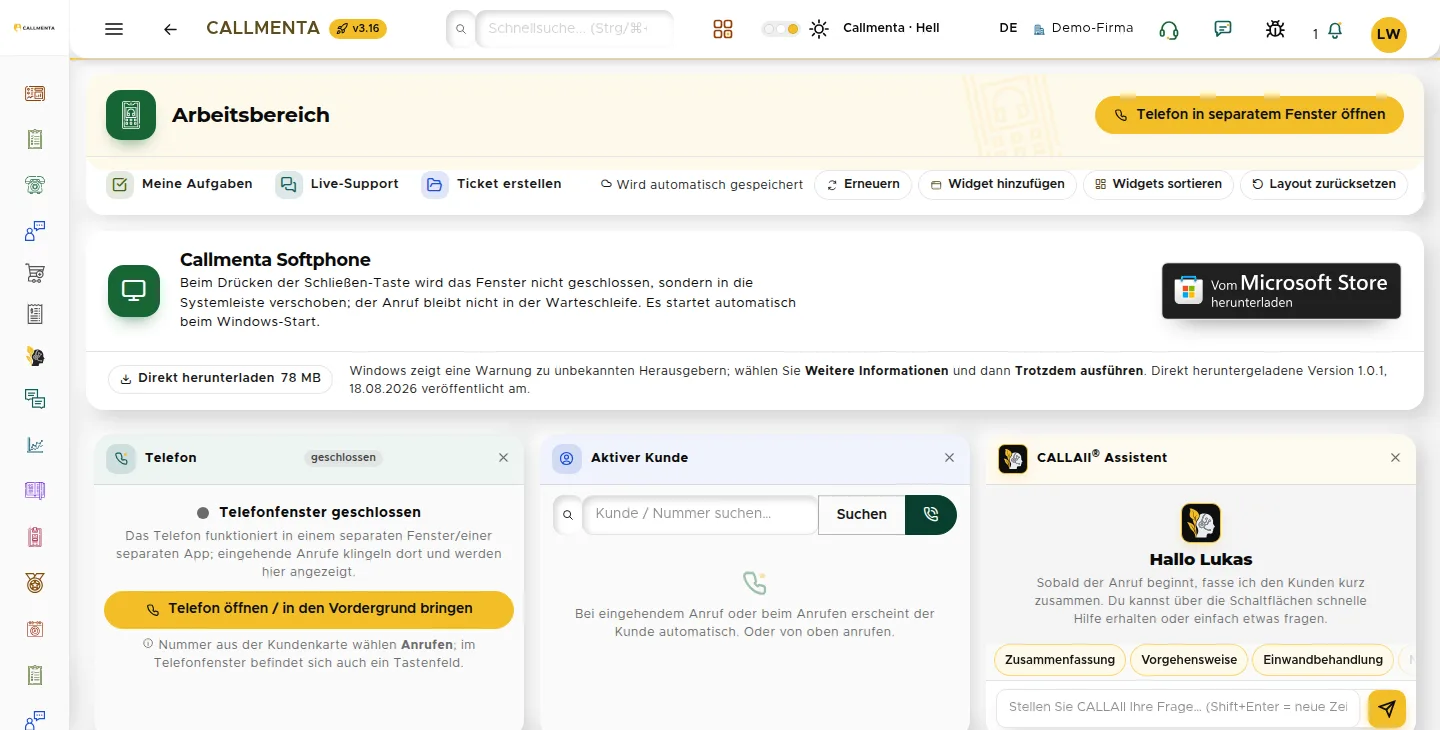Close the Aktiver Kunde widget
1440x730 pixels.
pyautogui.click(x=949, y=458)
